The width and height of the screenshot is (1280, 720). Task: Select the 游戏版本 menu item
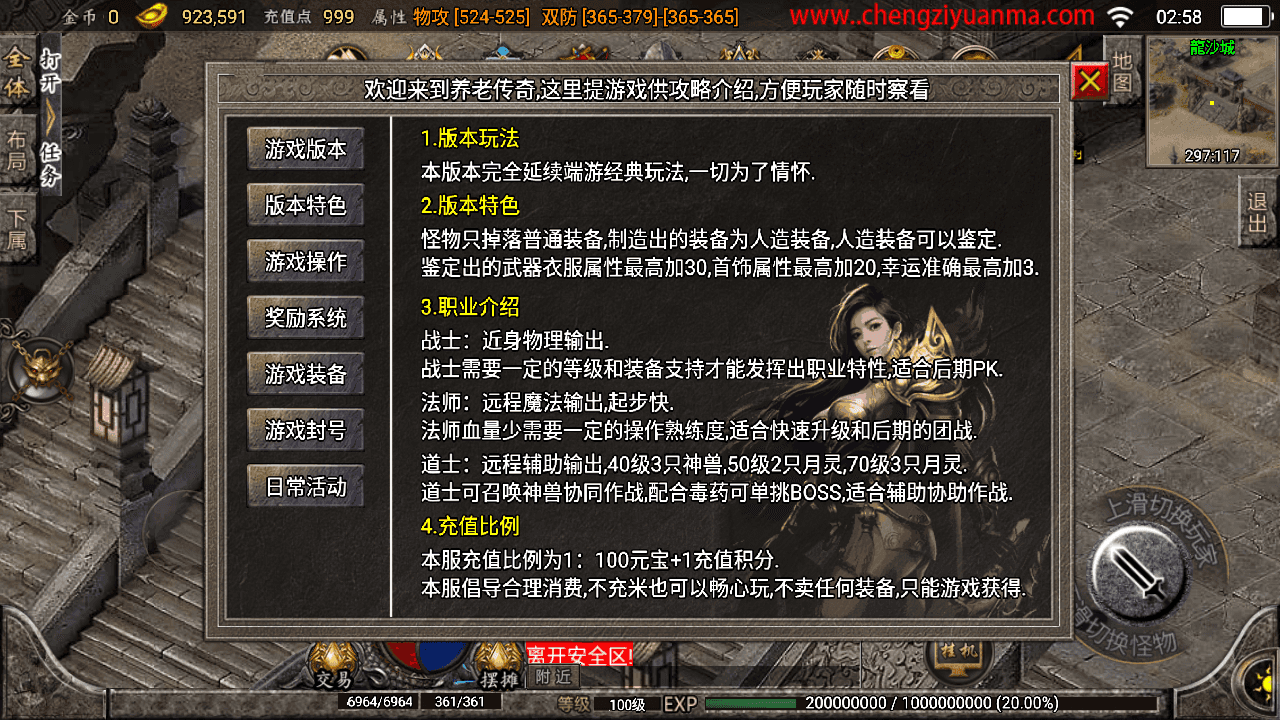click(306, 149)
